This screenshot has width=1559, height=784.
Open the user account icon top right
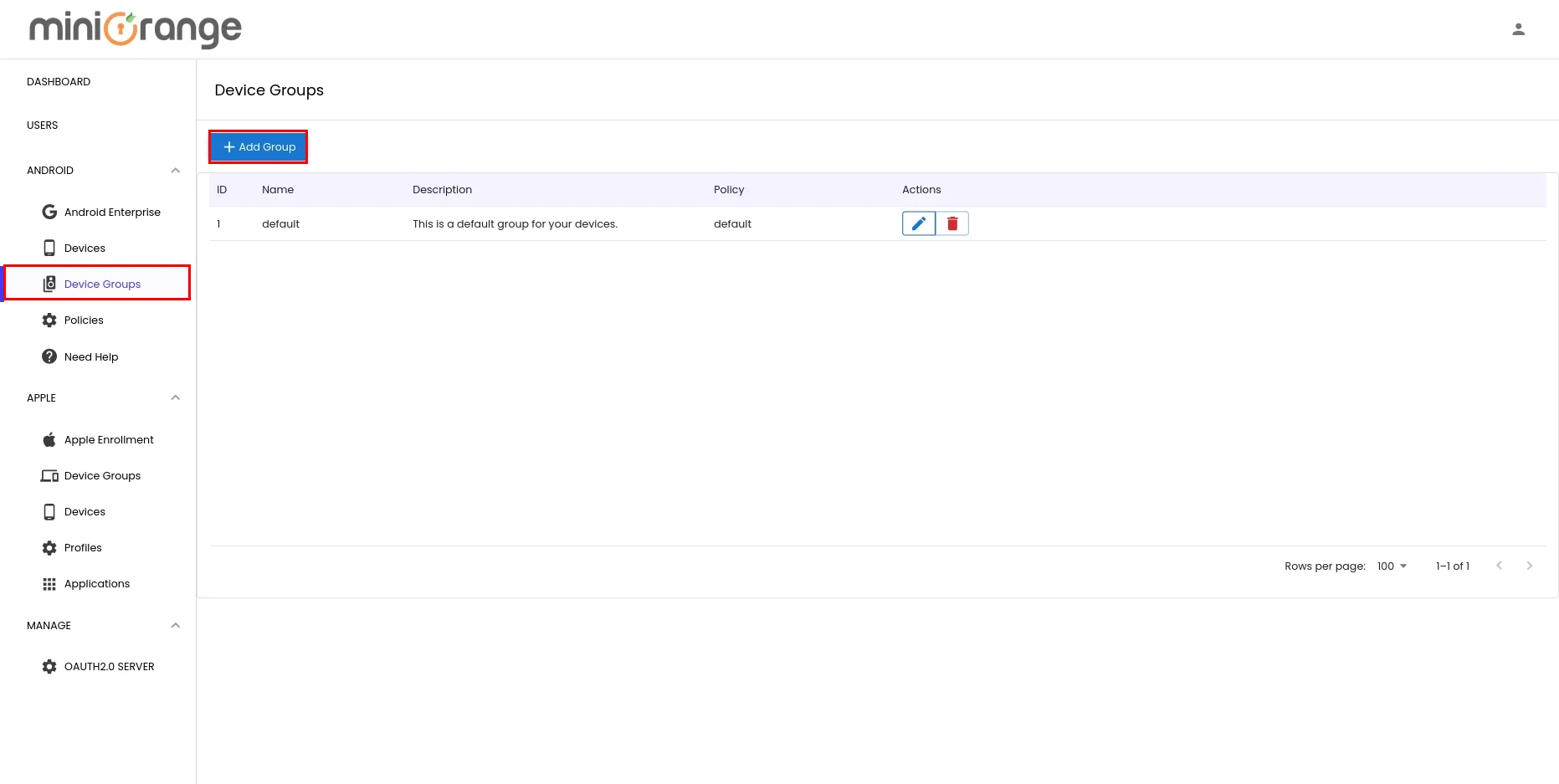(1519, 29)
